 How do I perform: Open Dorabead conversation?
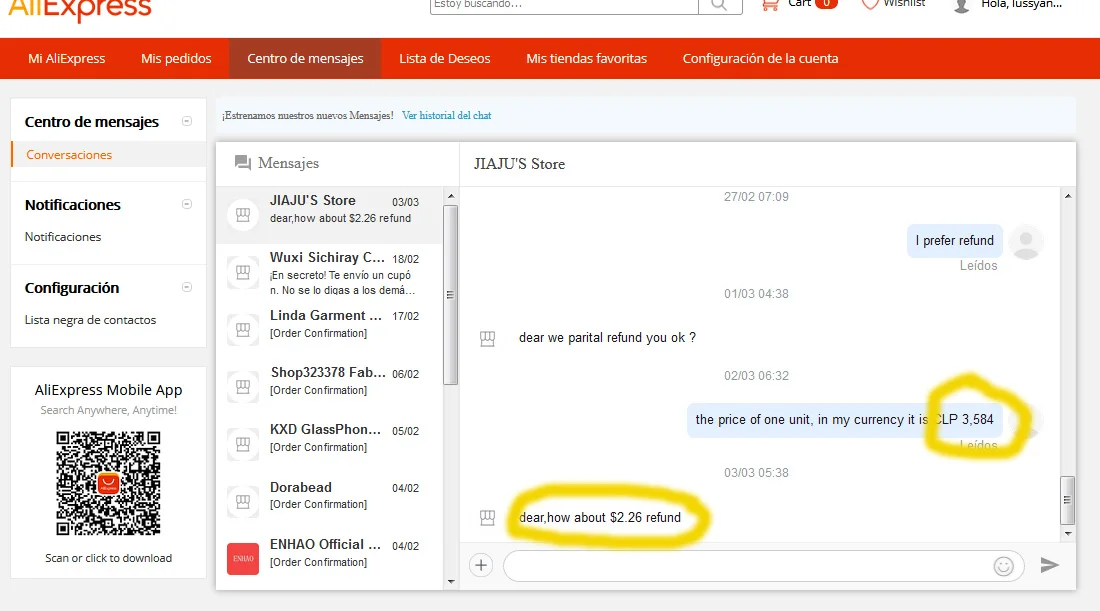[330, 502]
